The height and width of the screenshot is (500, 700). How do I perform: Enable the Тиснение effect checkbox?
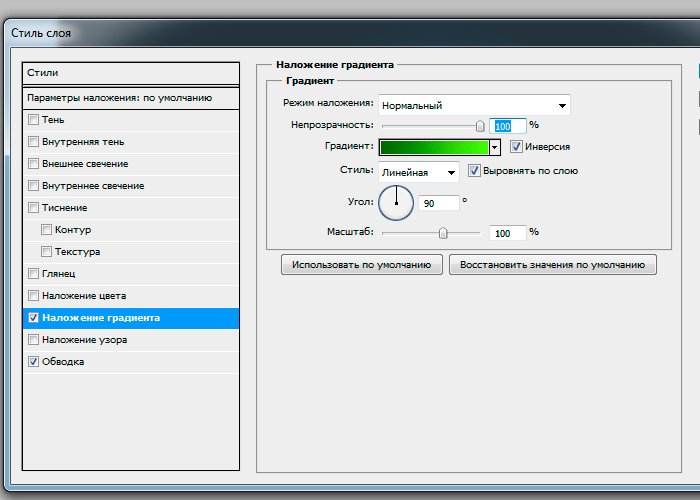[34, 208]
